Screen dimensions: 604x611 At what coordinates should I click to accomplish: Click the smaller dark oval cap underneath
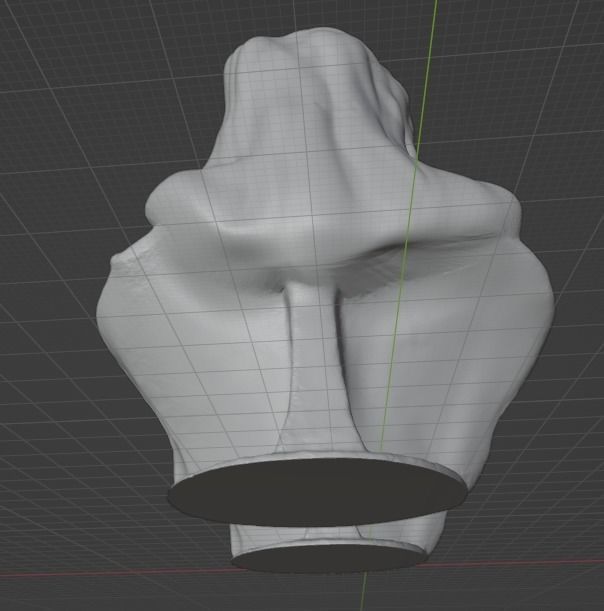coord(329,558)
